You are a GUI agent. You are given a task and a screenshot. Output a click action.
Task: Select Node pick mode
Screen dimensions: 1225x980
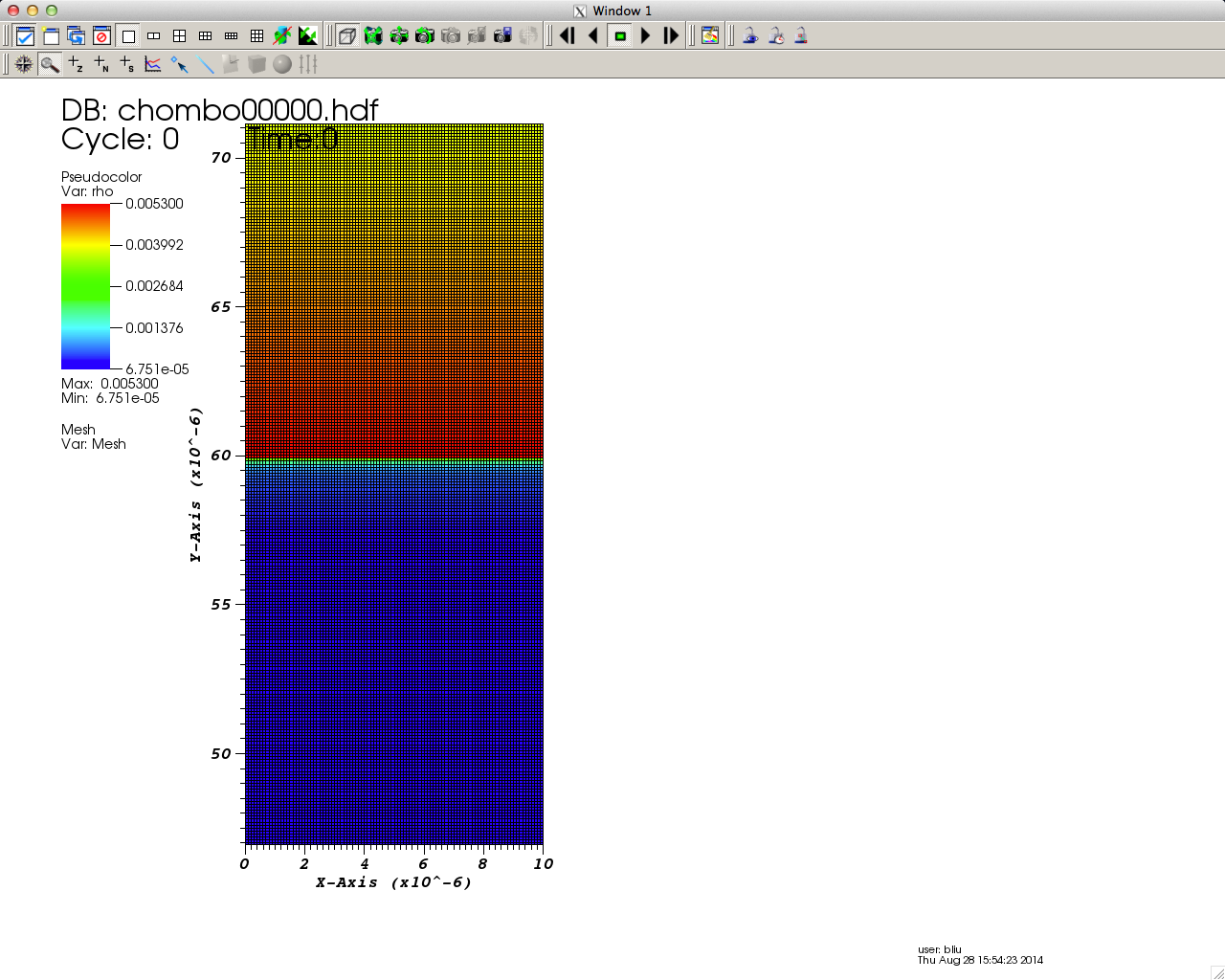click(101, 64)
